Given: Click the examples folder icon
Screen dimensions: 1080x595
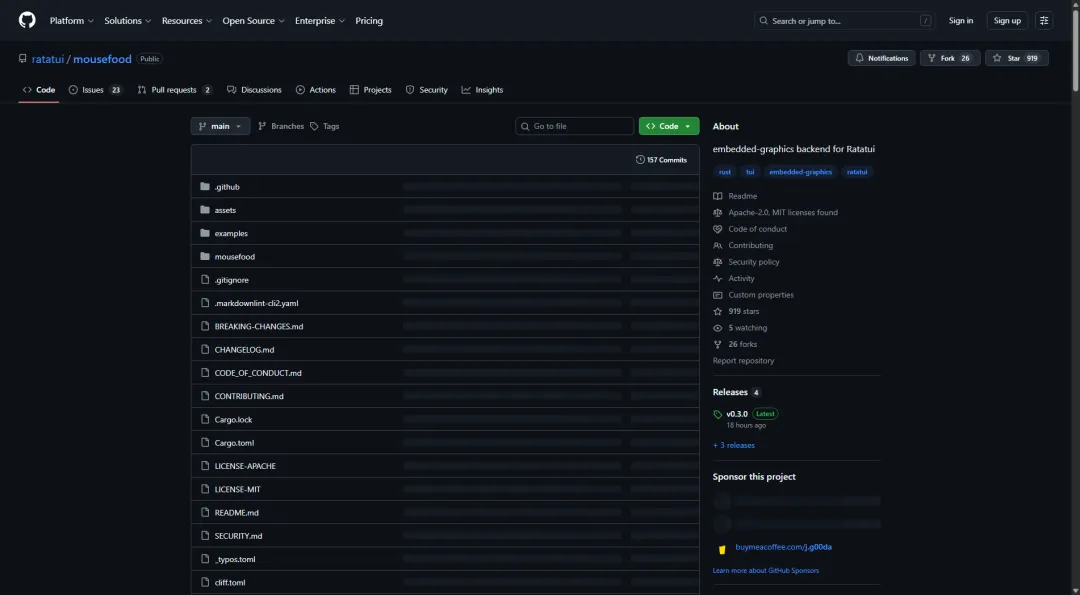Looking at the screenshot, I should 205,233.
